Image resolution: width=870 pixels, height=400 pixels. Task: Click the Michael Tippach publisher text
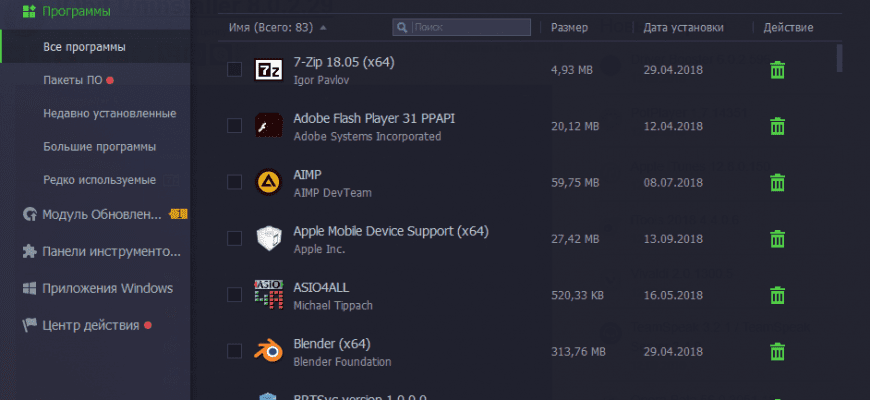pos(333,305)
